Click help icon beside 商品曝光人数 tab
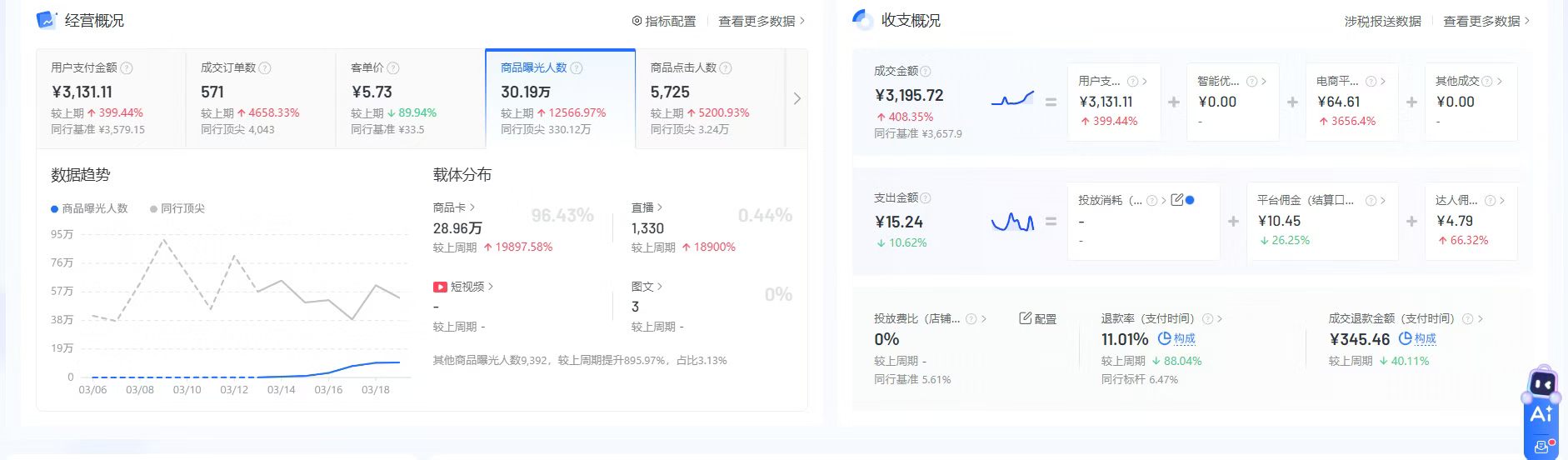The image size is (1568, 460). pyautogui.click(x=577, y=68)
